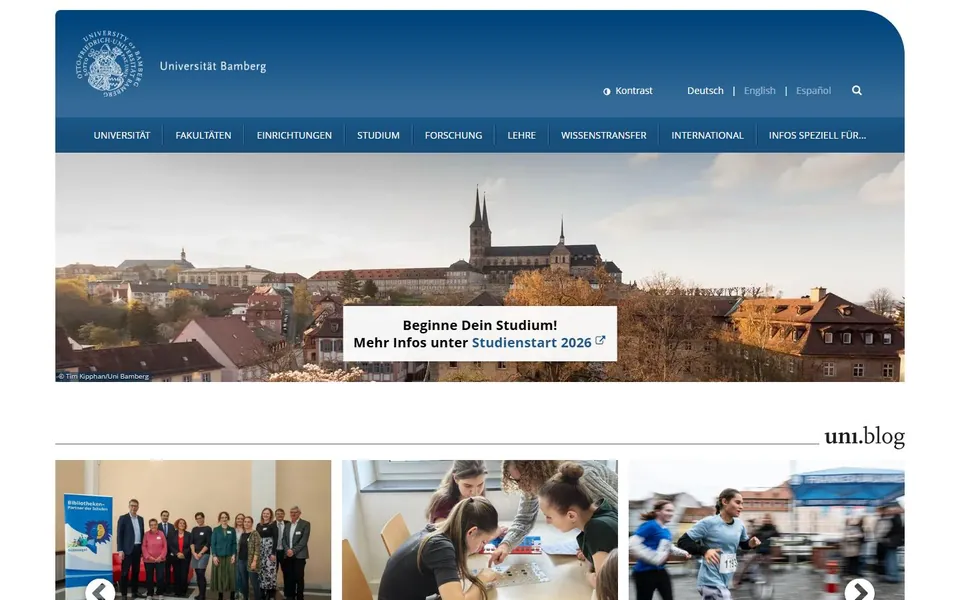Open the uni.blog heading link
960x600 pixels.
tap(864, 437)
